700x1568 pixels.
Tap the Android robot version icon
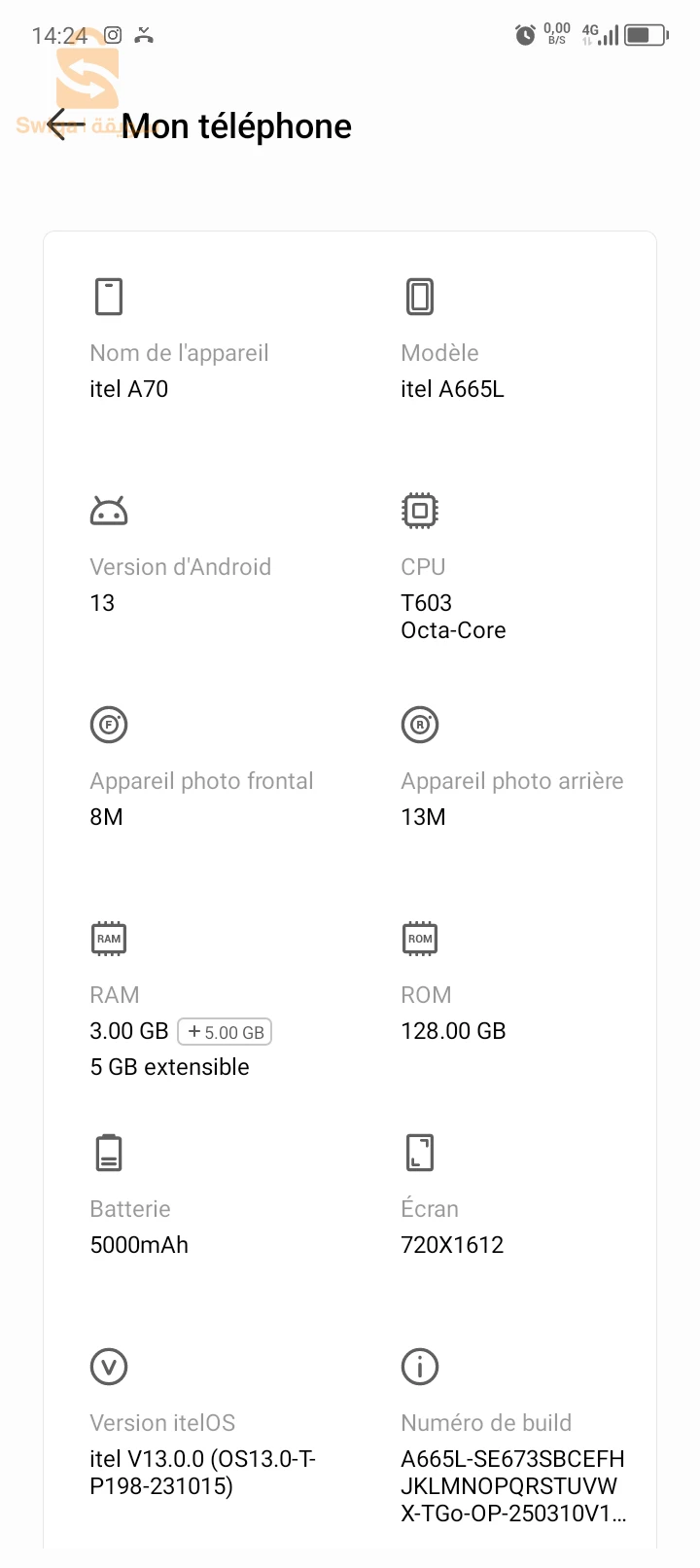tap(109, 511)
